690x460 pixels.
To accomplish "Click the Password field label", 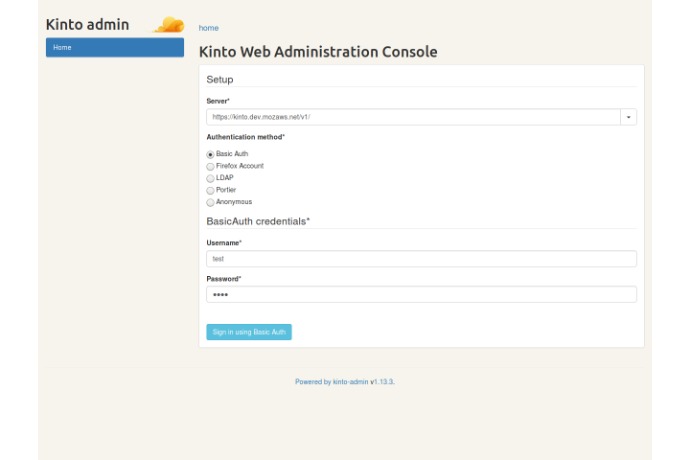I will (224, 279).
